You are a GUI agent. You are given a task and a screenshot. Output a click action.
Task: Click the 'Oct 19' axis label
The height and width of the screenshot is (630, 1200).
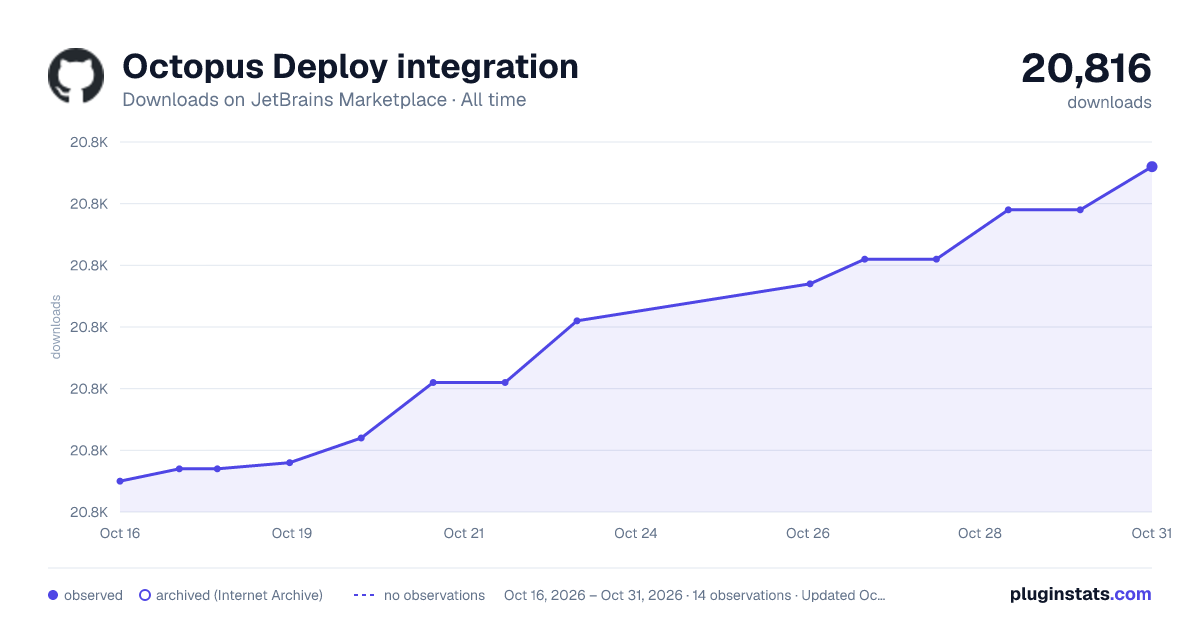(292, 533)
